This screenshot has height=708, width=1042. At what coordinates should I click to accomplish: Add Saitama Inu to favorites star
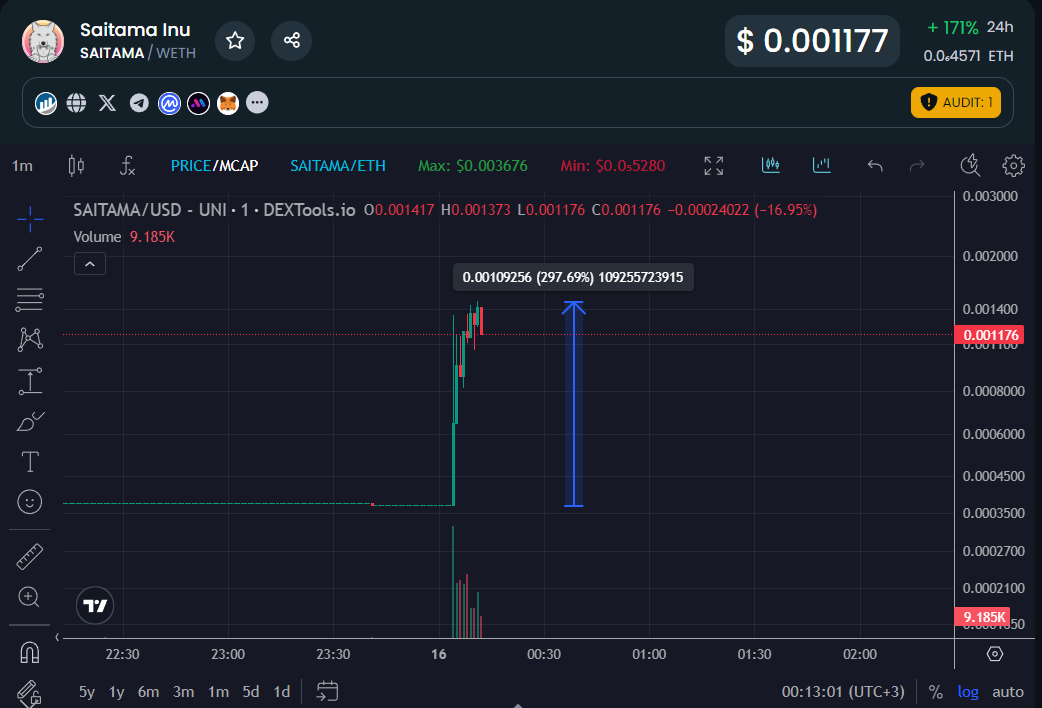235,41
